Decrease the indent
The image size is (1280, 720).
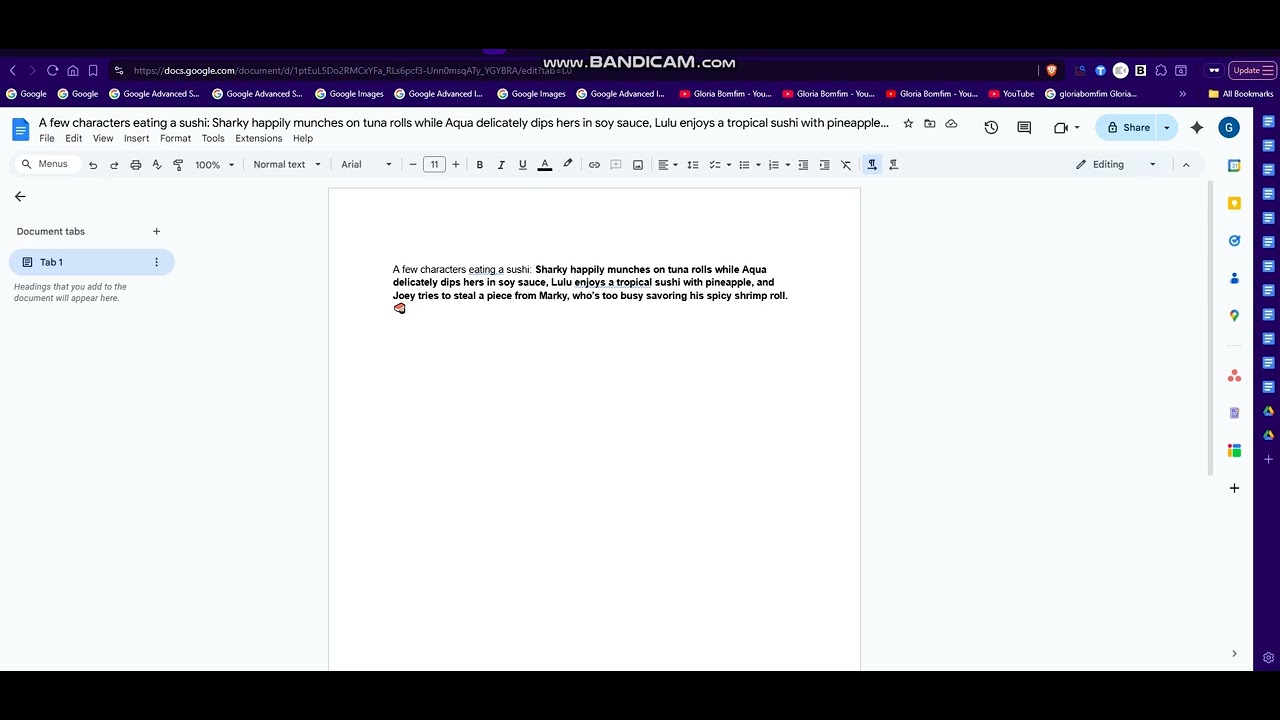point(803,165)
